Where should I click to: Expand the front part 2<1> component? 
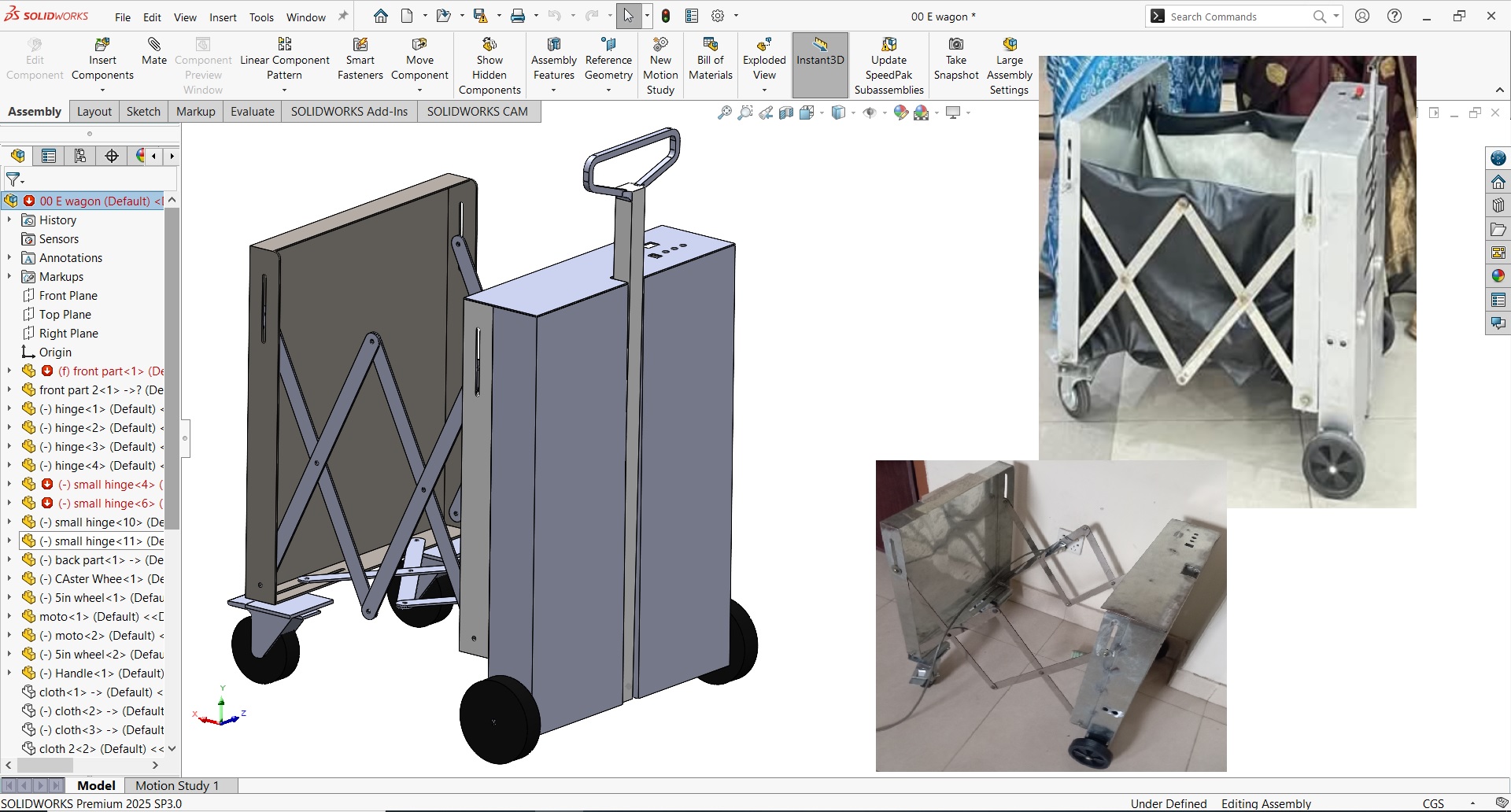[x=9, y=390]
